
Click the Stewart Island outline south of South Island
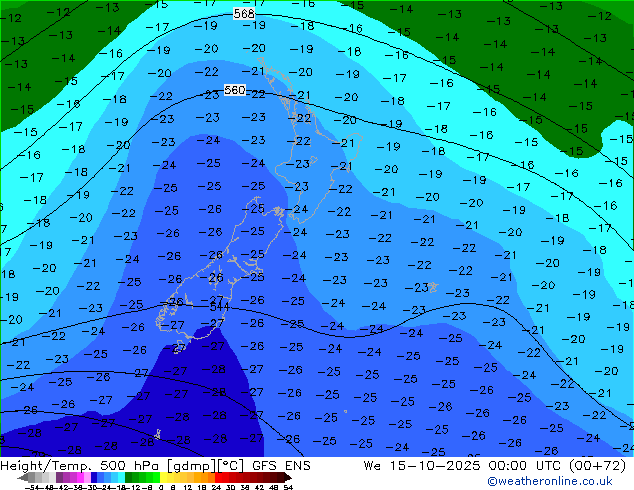[179, 348]
